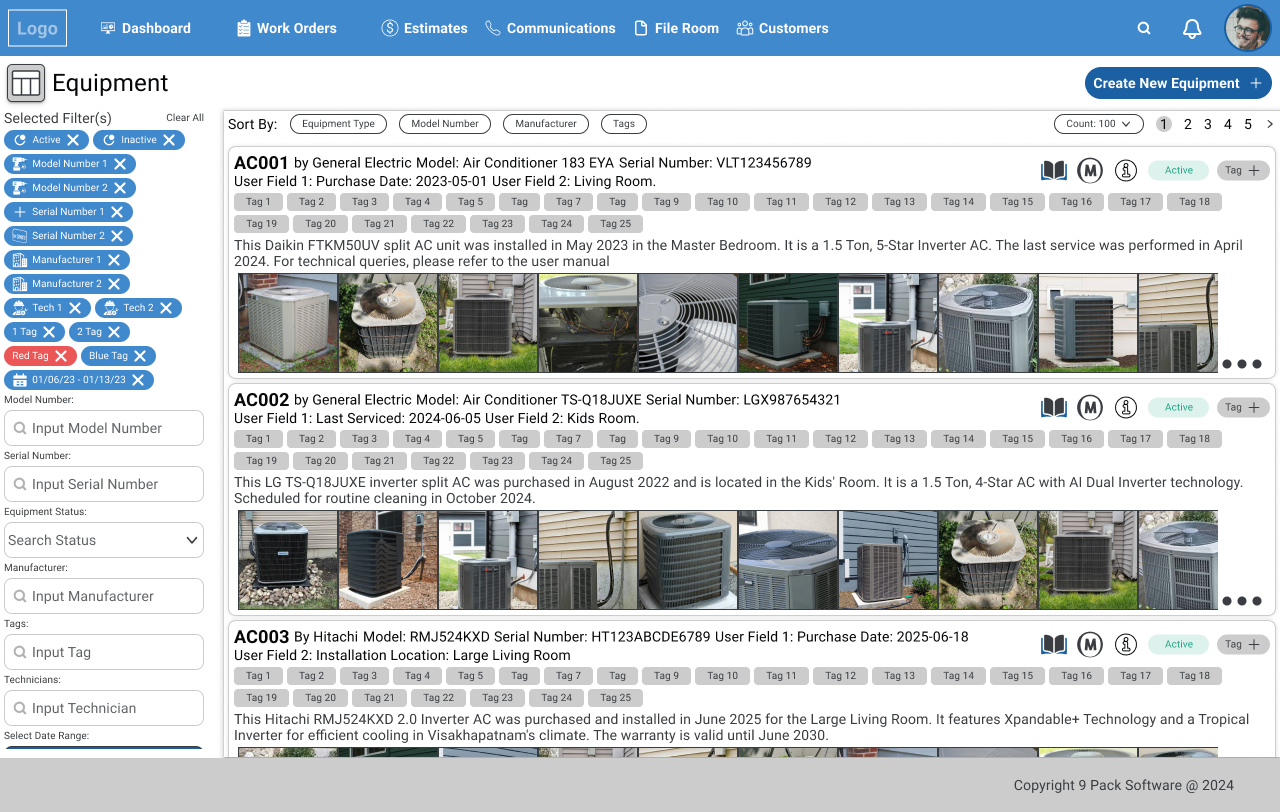Open the search icon in top navigation

pos(1144,28)
